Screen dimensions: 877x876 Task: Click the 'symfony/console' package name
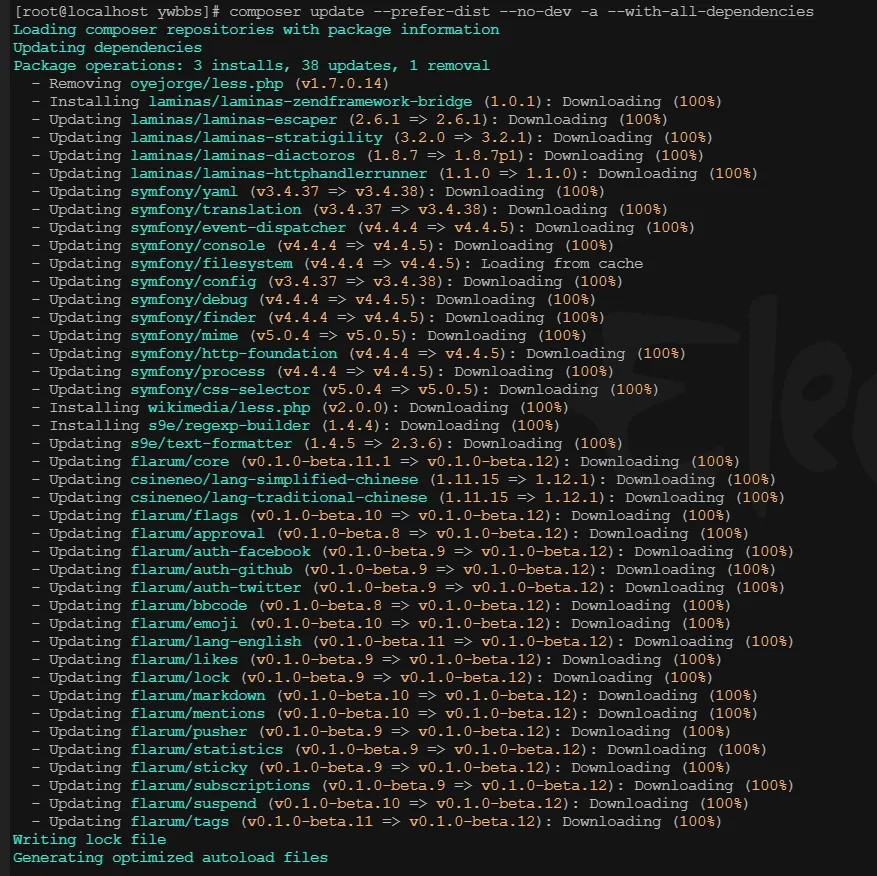click(198, 245)
